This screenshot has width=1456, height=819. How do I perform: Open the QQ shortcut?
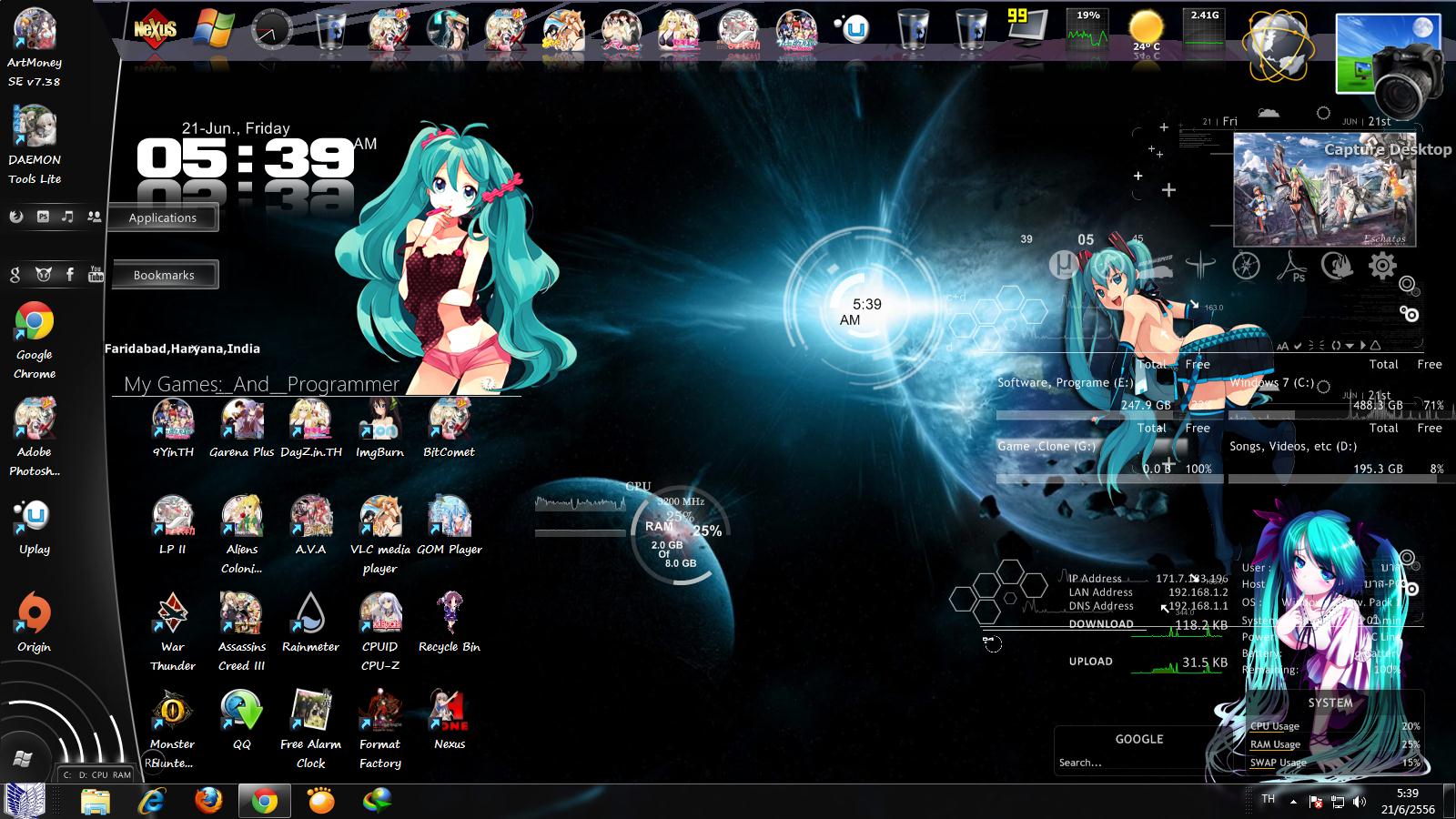(x=242, y=720)
